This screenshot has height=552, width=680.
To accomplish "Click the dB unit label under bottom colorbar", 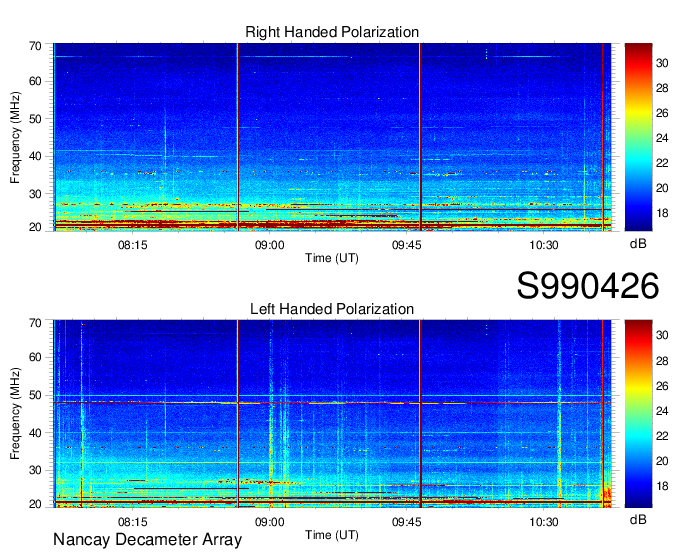I will [x=638, y=519].
